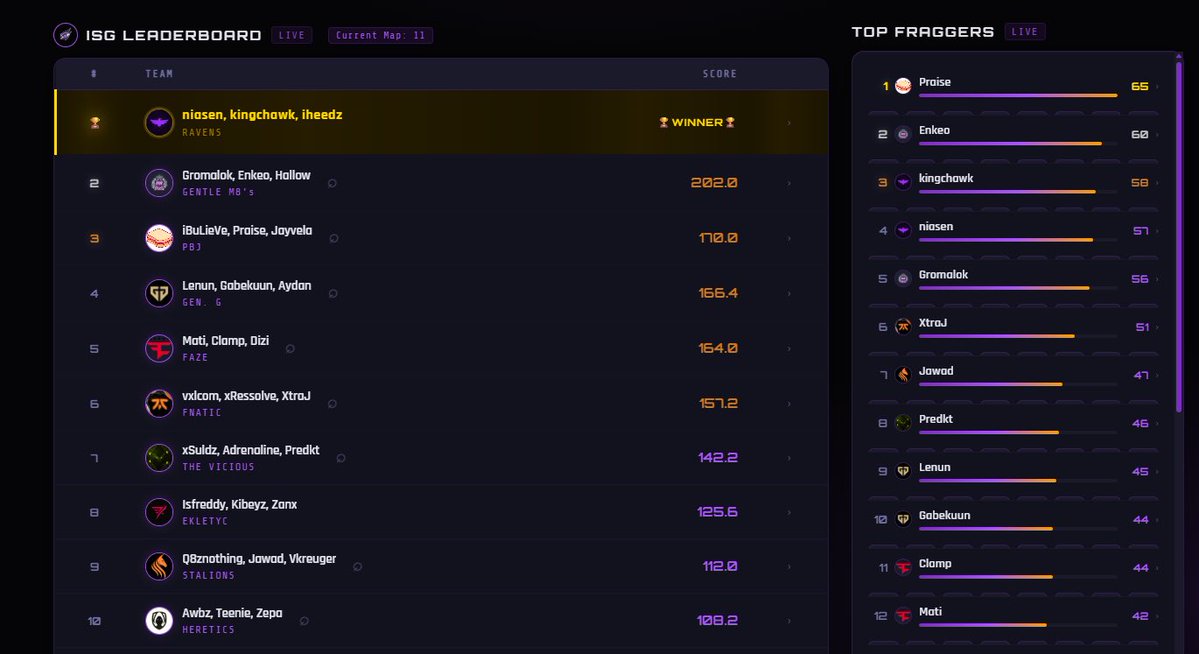Click Praise's kill progress bar
The image size is (1199, 654).
click(x=1018, y=96)
